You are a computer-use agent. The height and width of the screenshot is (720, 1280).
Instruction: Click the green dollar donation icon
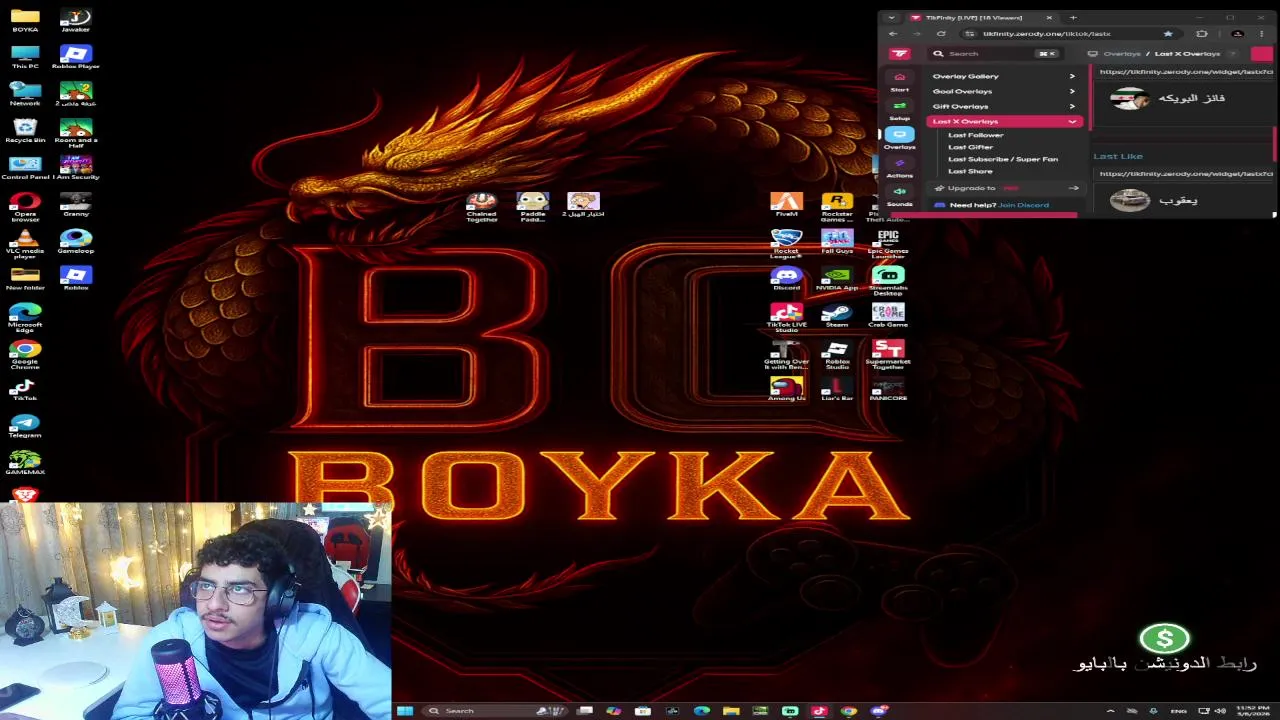click(x=1164, y=638)
